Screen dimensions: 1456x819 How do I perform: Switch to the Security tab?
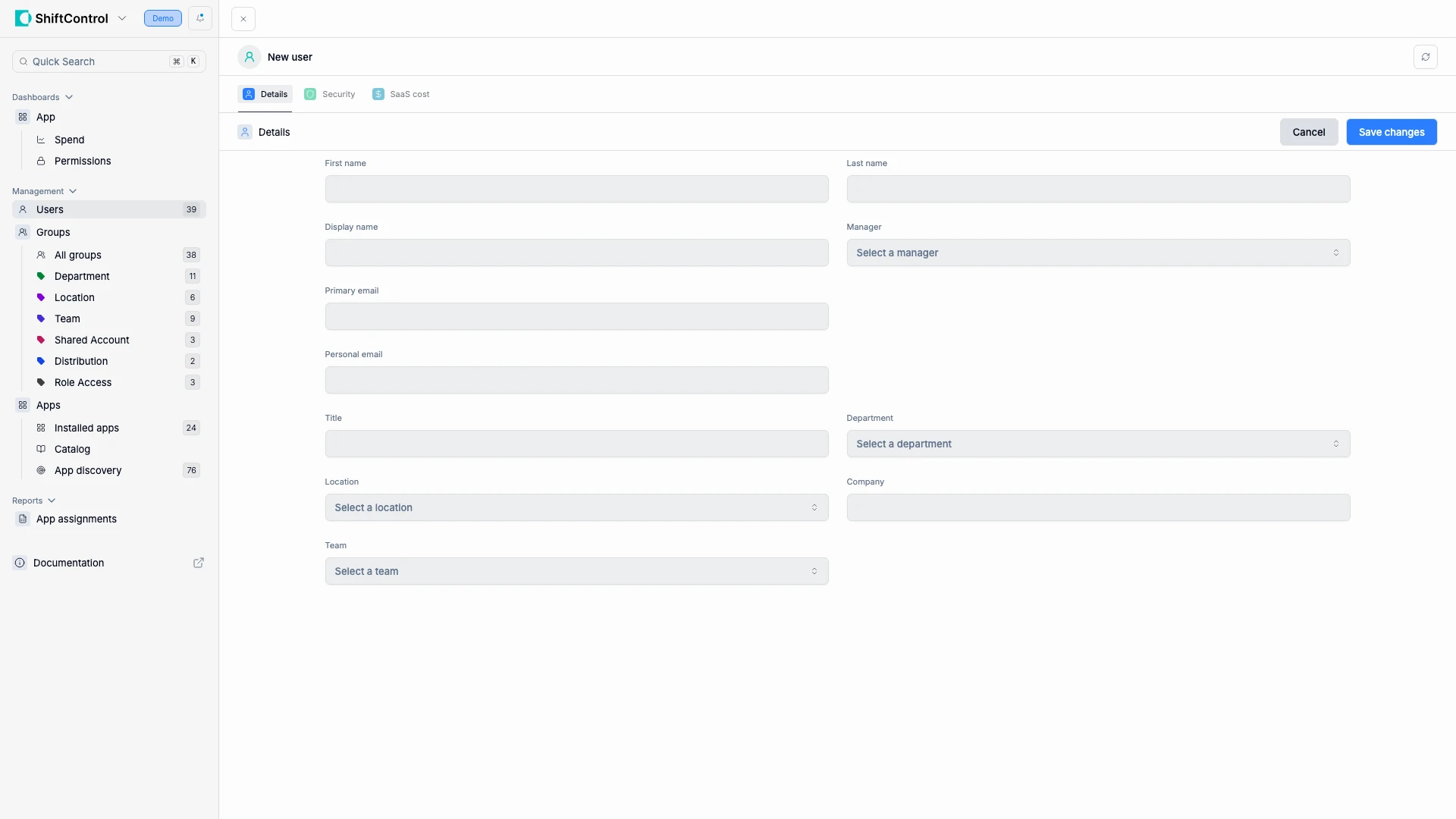coord(329,94)
